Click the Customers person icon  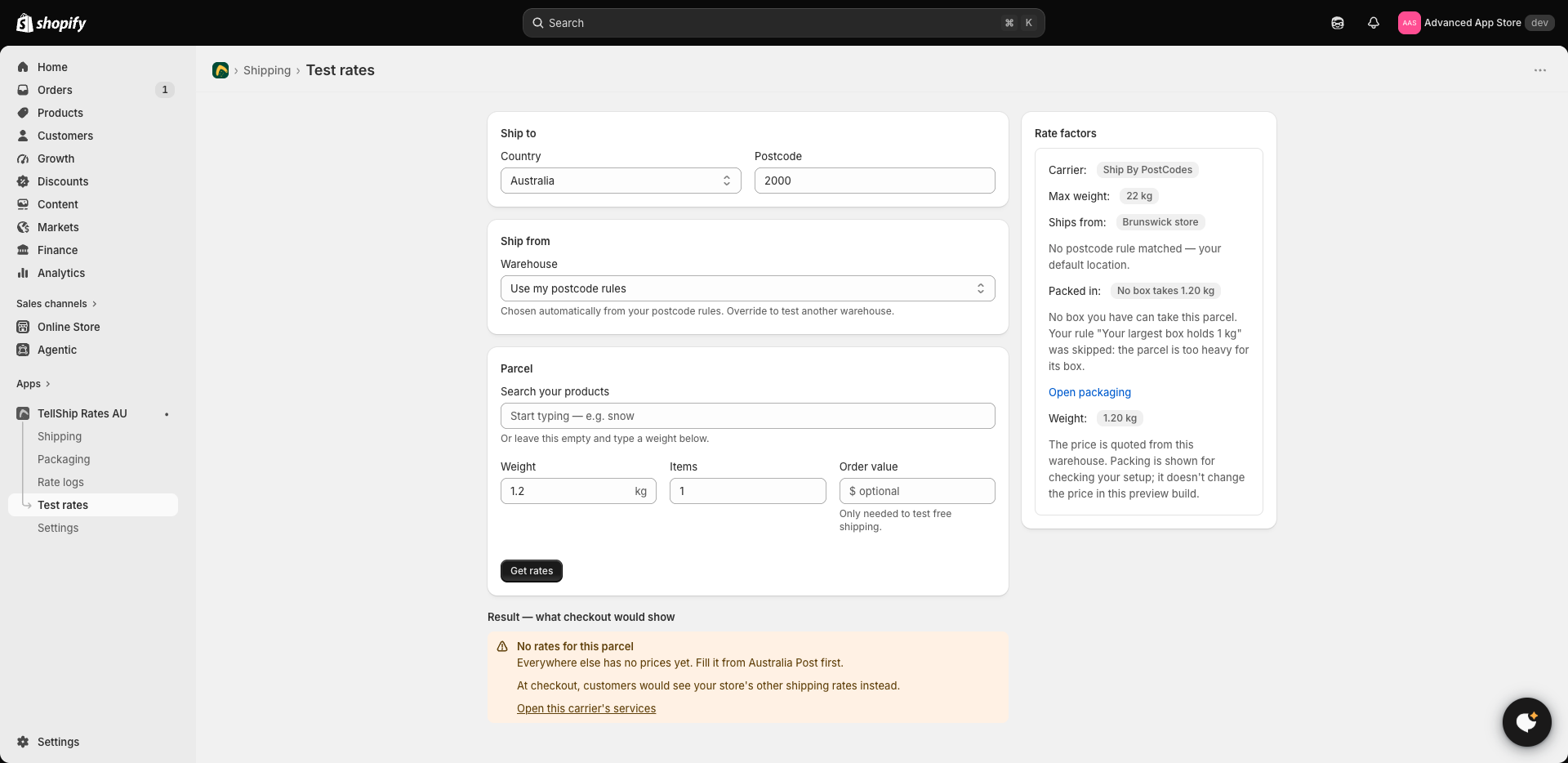[x=23, y=136]
